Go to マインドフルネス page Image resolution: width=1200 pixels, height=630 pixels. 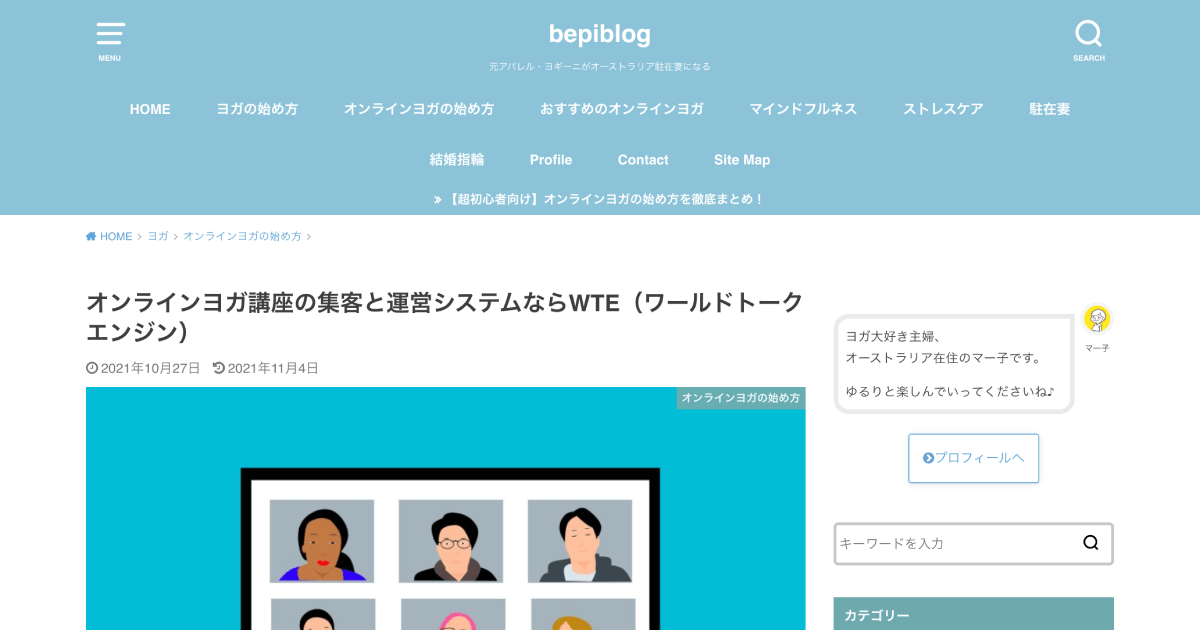tap(803, 109)
